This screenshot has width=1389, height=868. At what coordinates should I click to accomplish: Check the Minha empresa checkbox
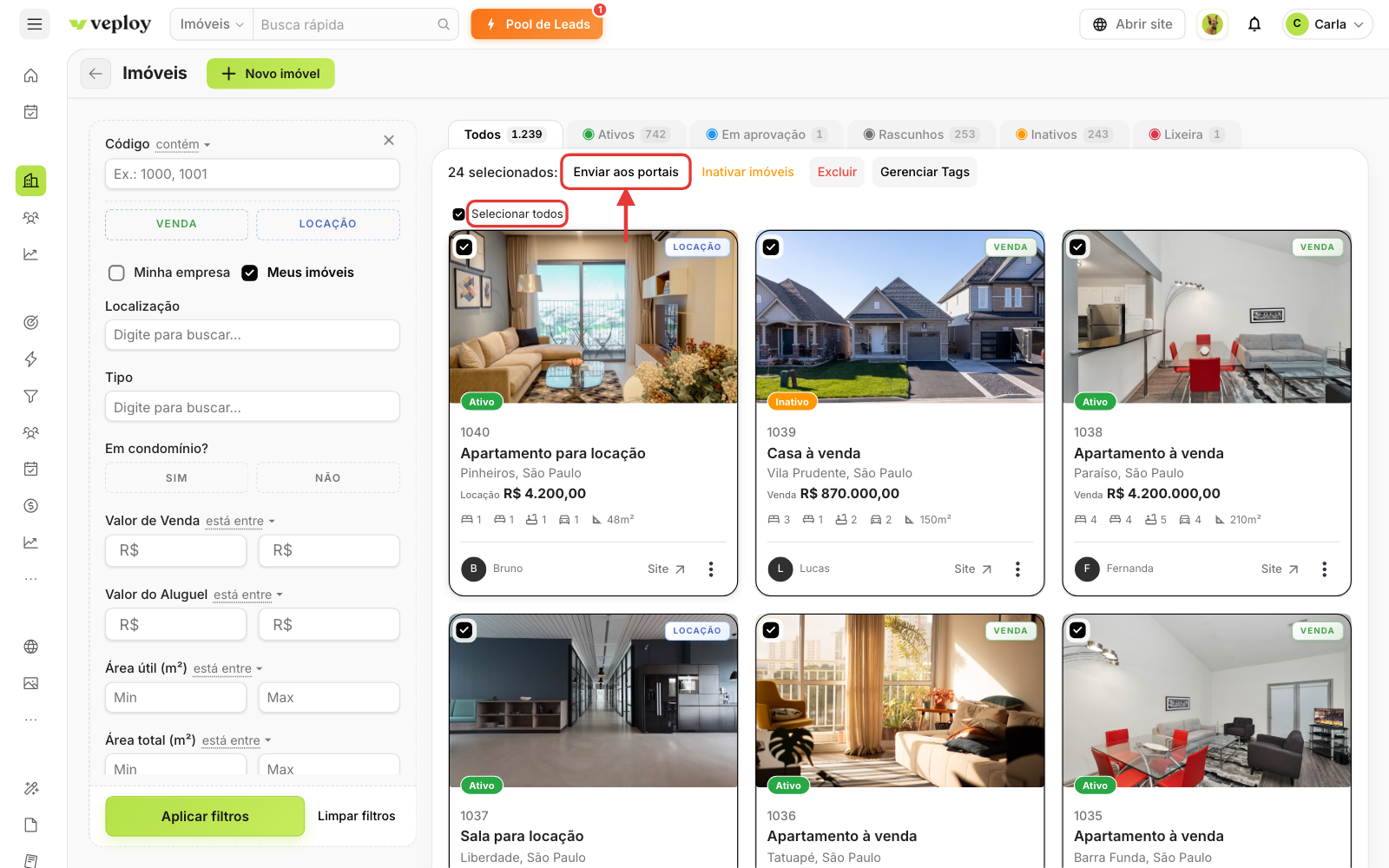116,273
